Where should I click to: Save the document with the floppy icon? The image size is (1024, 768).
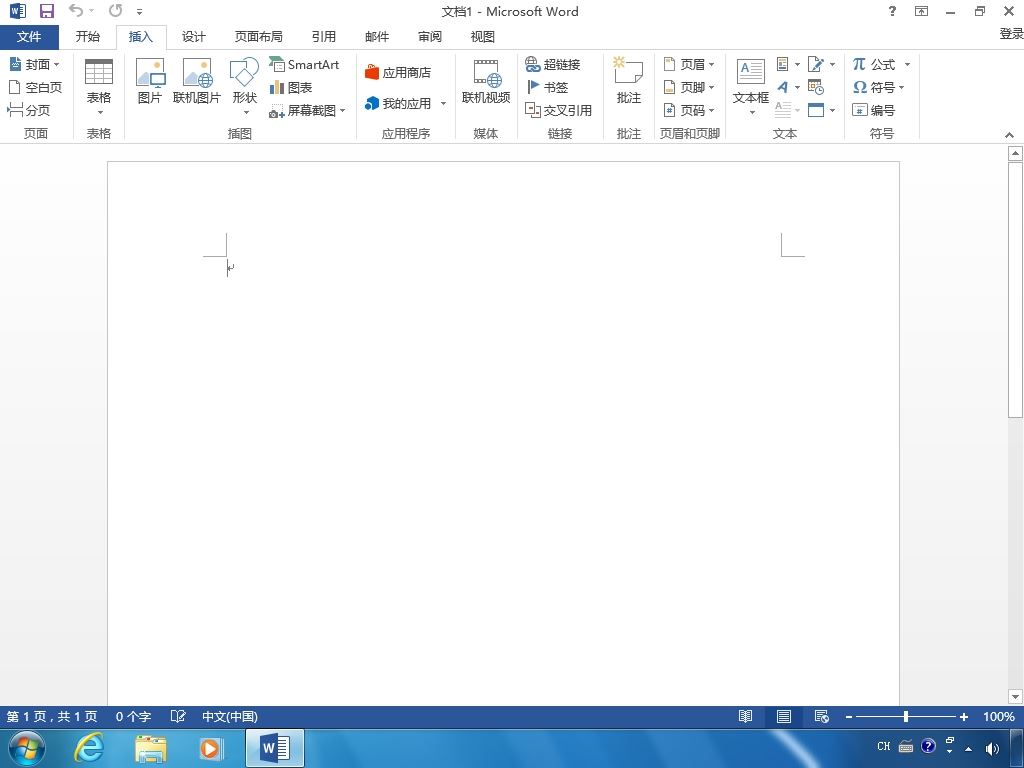(x=46, y=11)
